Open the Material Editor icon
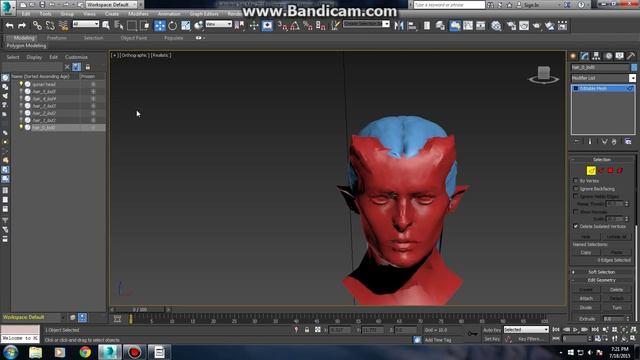The width and height of the screenshot is (640, 360). [x=496, y=26]
